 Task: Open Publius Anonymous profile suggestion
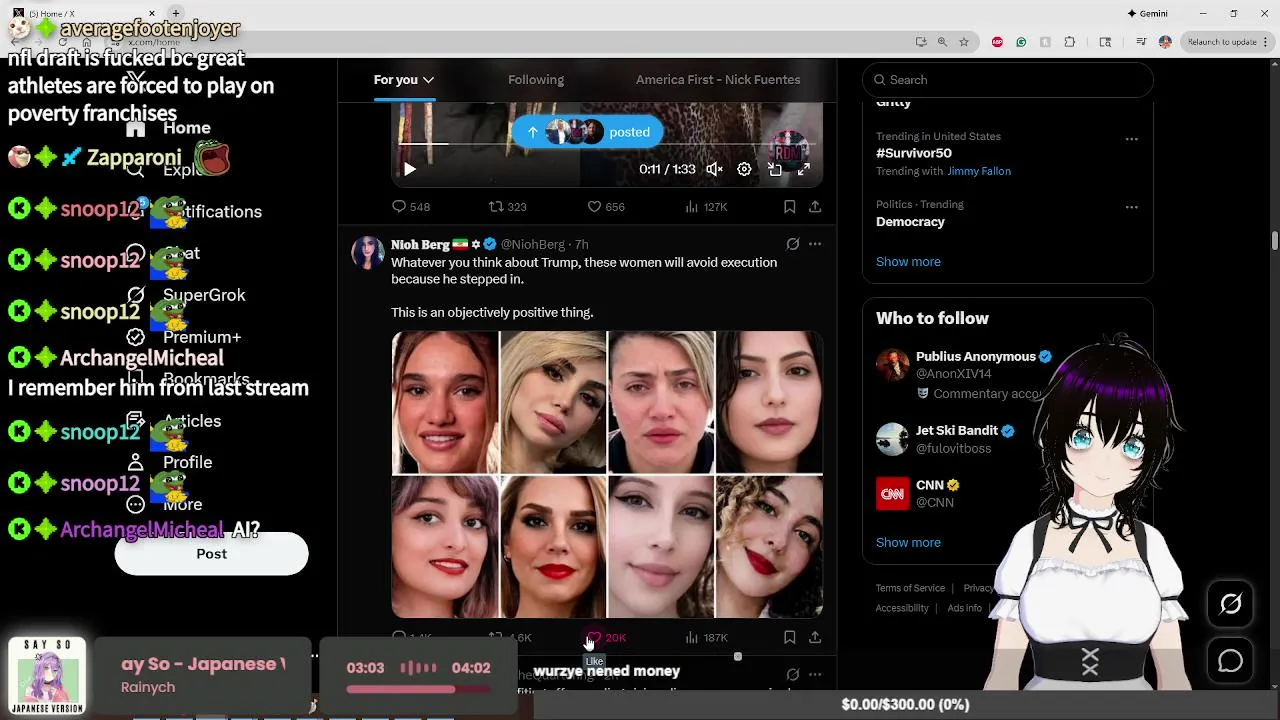pos(975,356)
